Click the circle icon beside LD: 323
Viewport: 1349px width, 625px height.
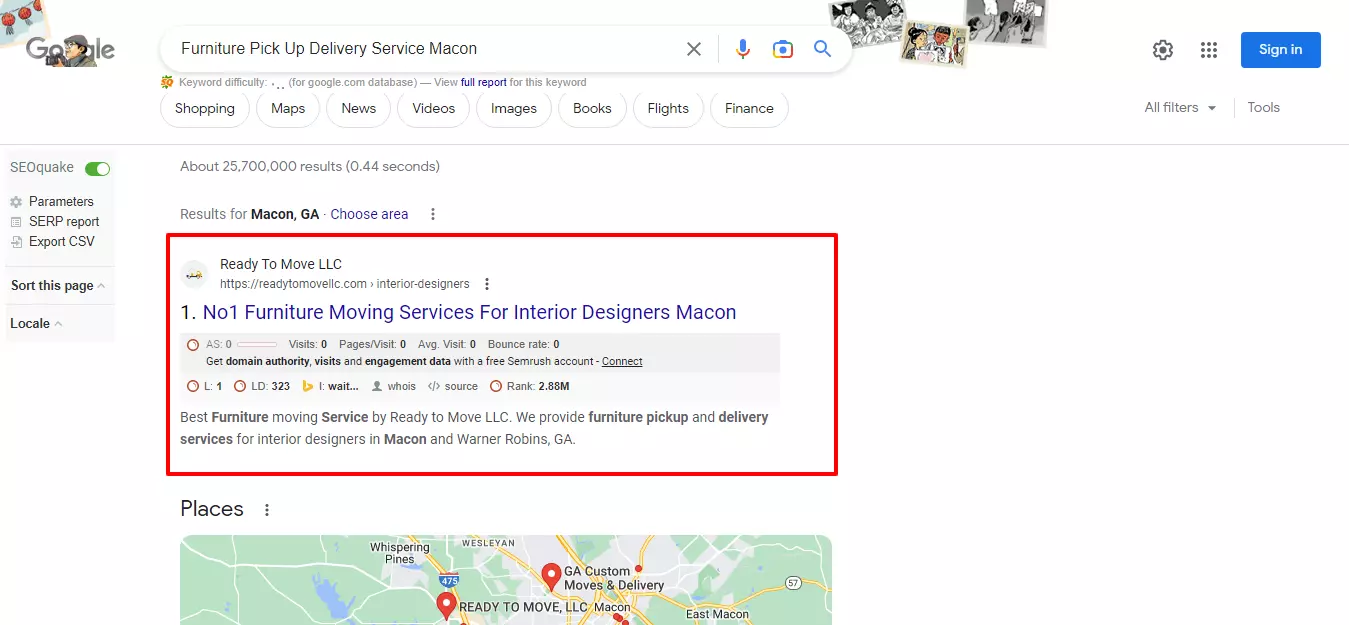(x=240, y=386)
